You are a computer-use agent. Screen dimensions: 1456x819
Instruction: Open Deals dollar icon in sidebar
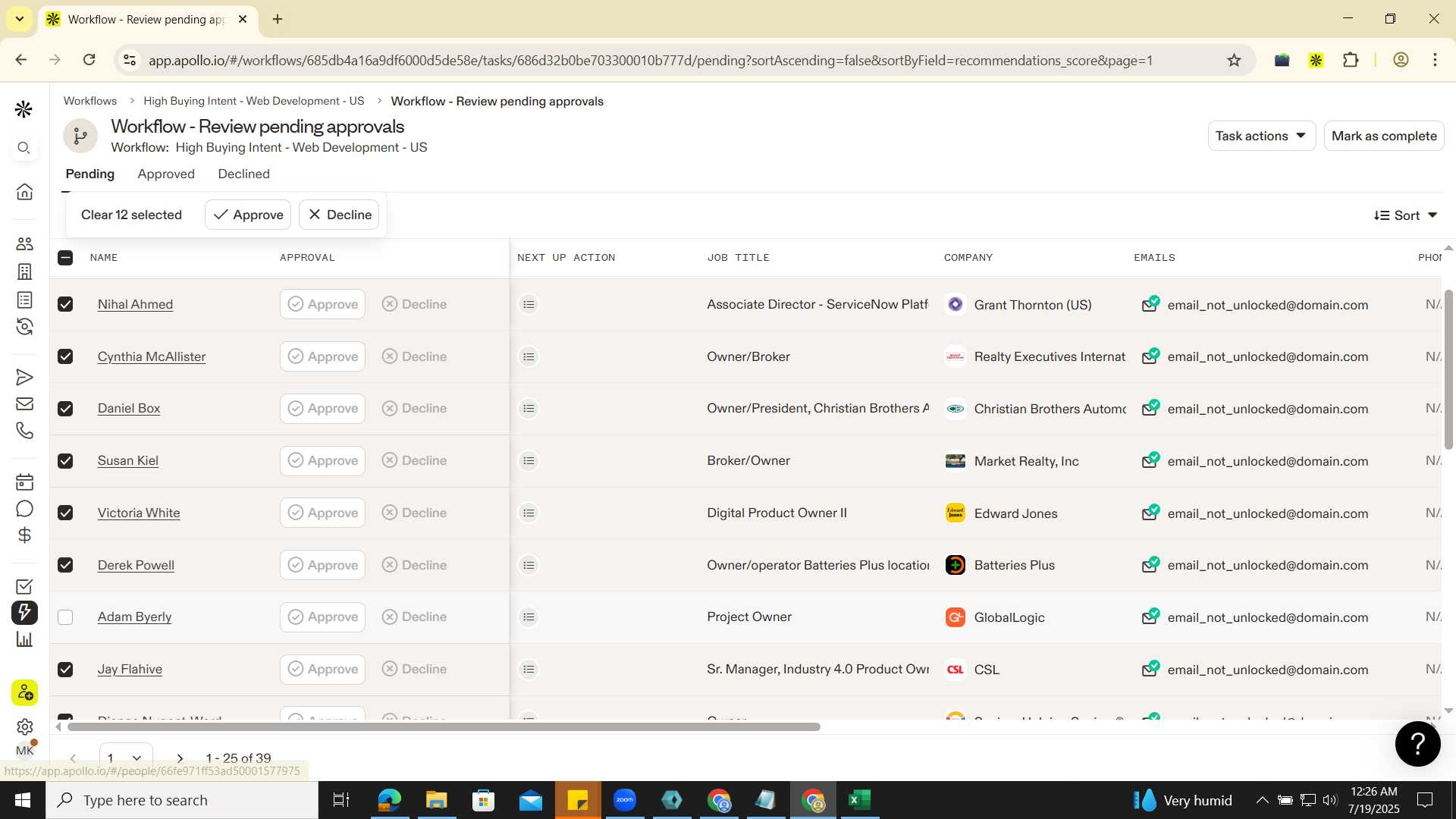(x=24, y=535)
